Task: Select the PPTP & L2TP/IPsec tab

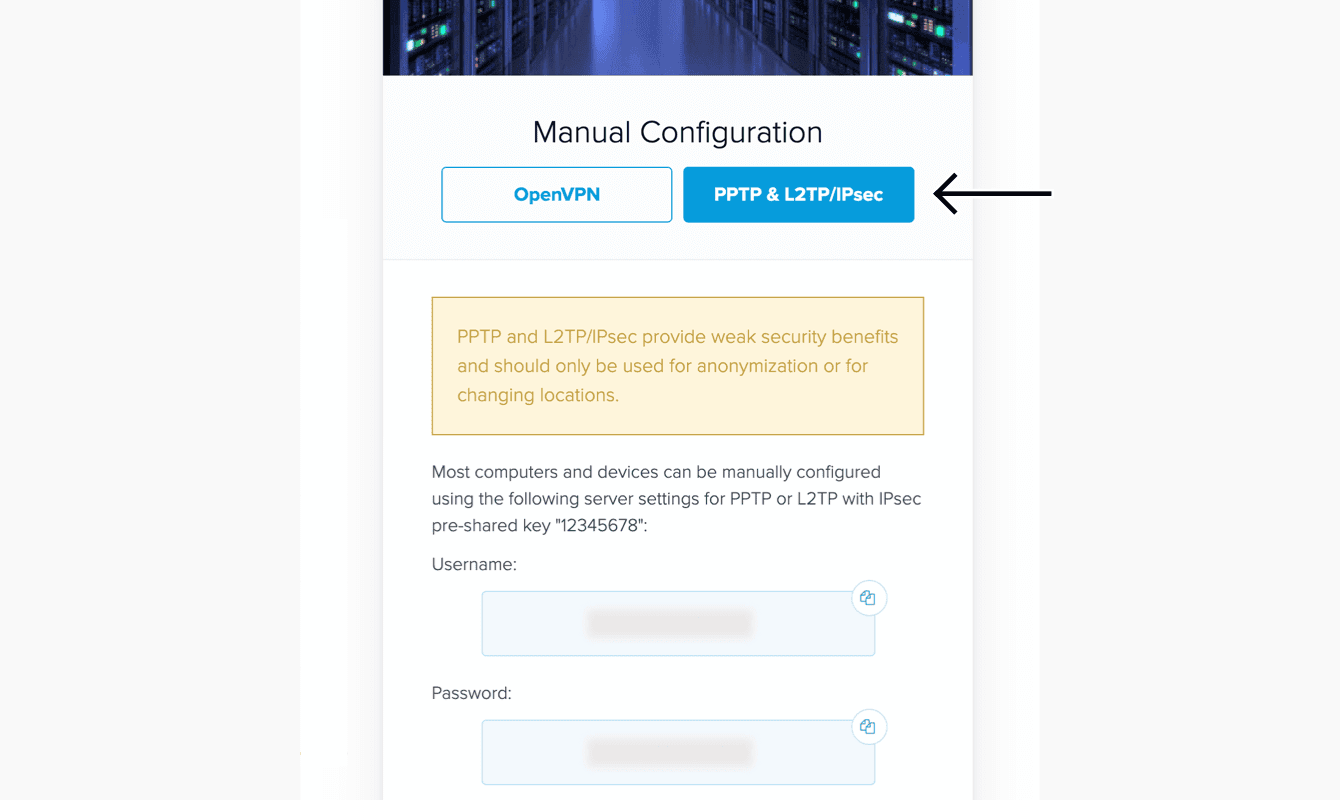Action: click(798, 194)
